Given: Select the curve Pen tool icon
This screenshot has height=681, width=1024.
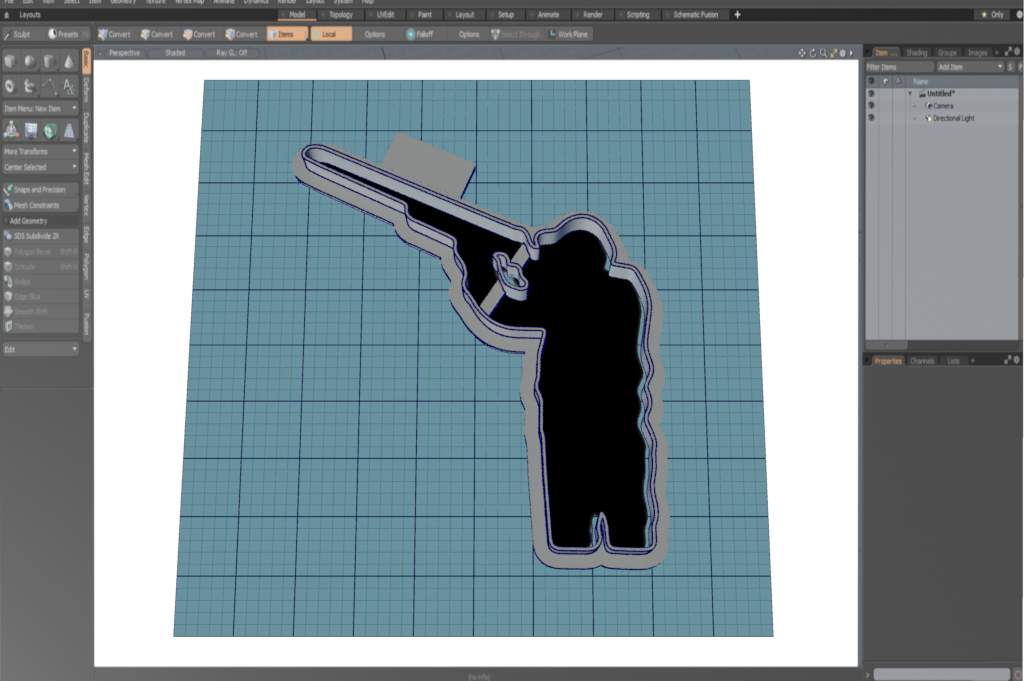Looking at the screenshot, I should tap(49, 86).
